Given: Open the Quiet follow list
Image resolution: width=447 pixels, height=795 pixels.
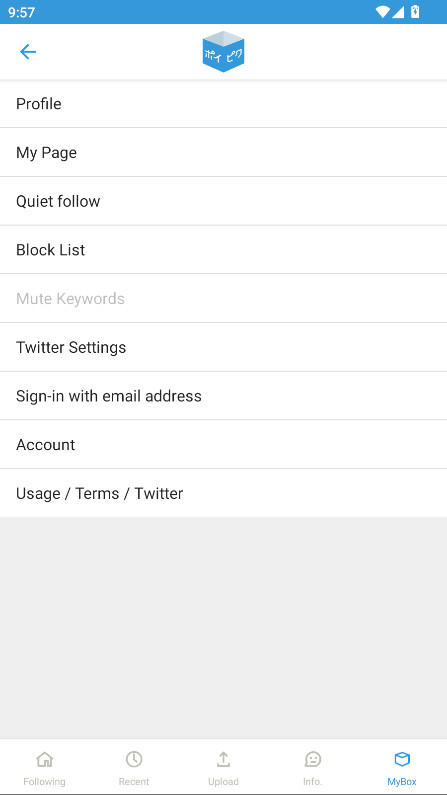Looking at the screenshot, I should pyautogui.click(x=224, y=201).
